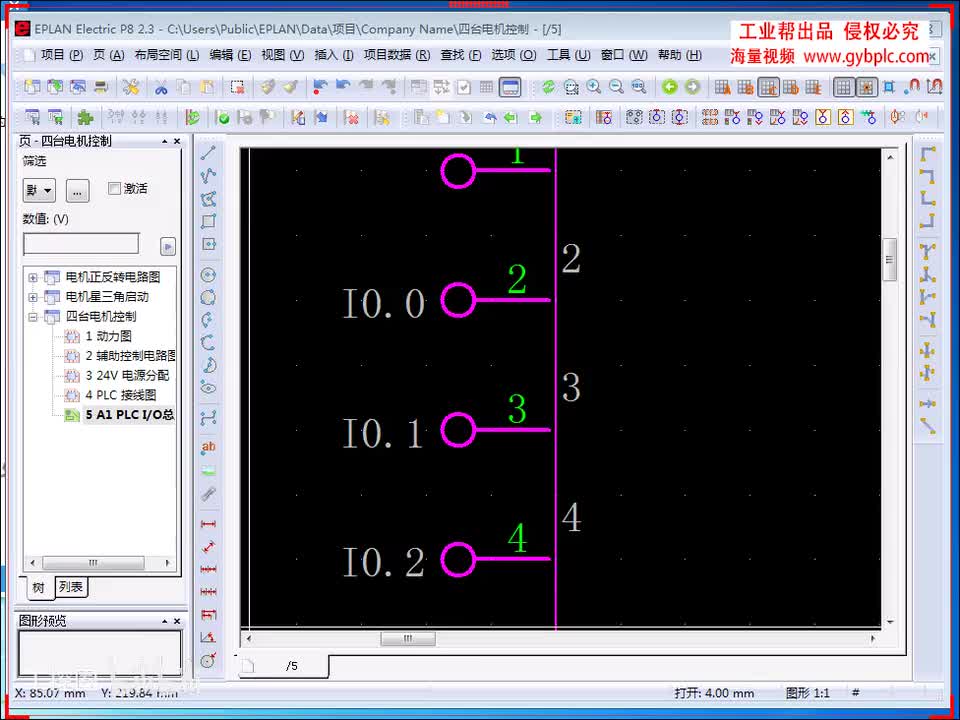
Task: Select the Polygon drawing tool
Action: pyautogui.click(x=208, y=199)
